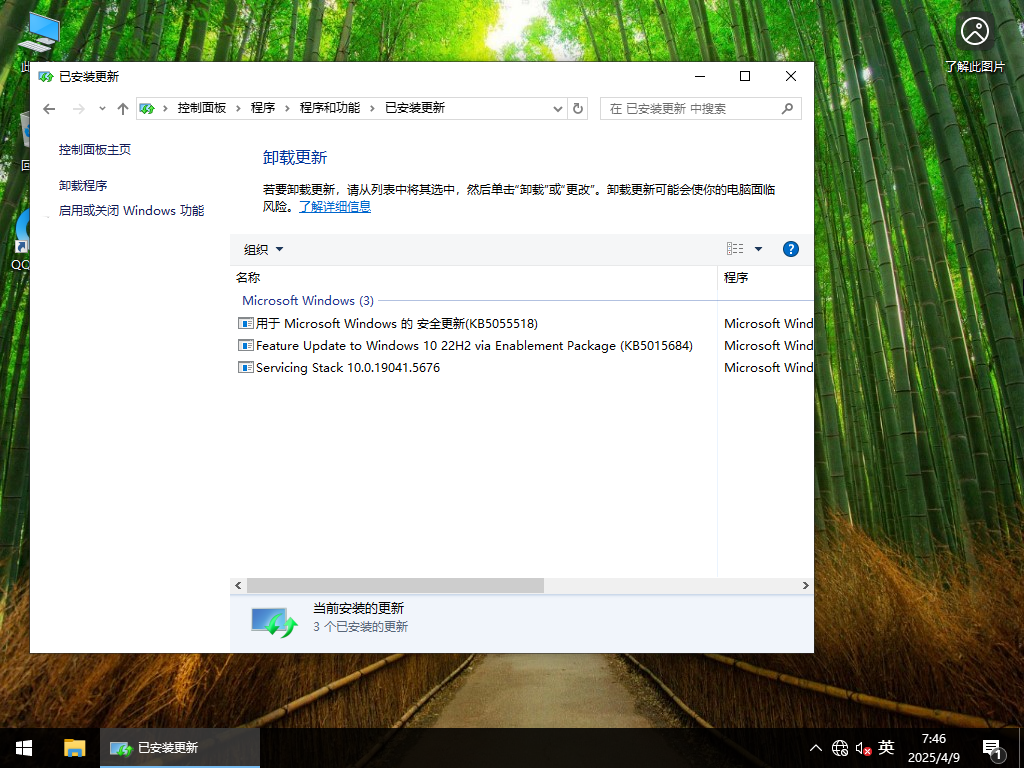
Task: Open File Explorer from the taskbar
Action: [x=74, y=747]
